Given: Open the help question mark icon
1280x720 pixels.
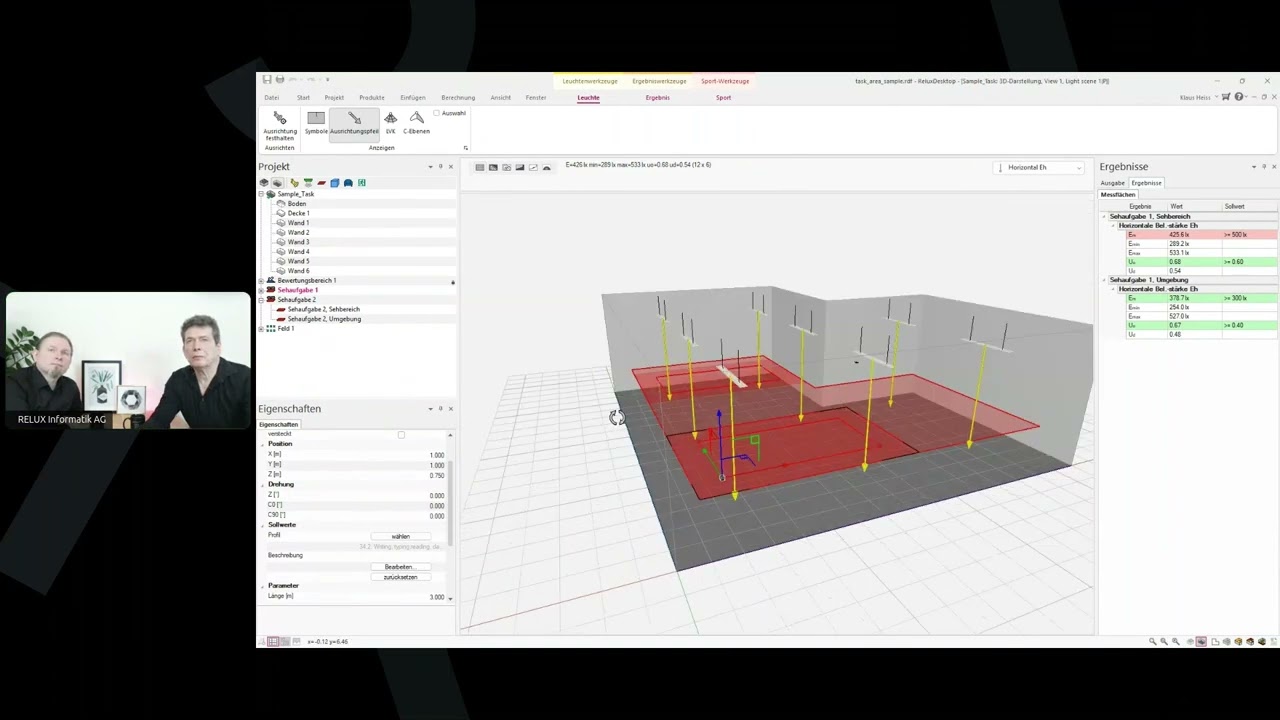Looking at the screenshot, I should (1239, 97).
